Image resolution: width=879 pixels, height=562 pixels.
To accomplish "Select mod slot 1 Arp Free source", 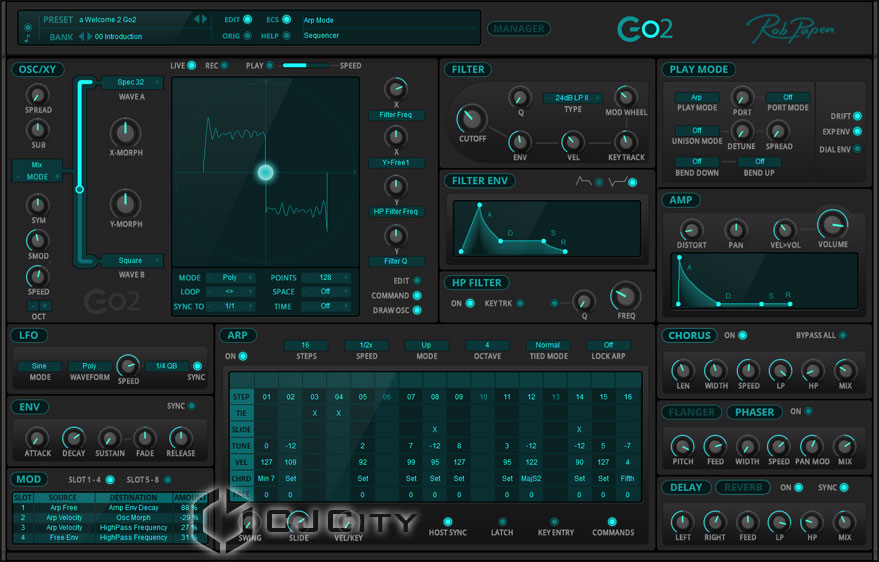I will pyautogui.click(x=63, y=508).
